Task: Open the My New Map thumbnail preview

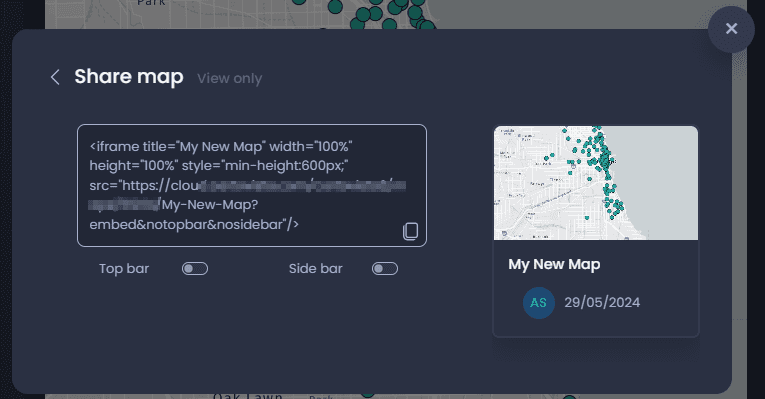Action: pos(596,183)
